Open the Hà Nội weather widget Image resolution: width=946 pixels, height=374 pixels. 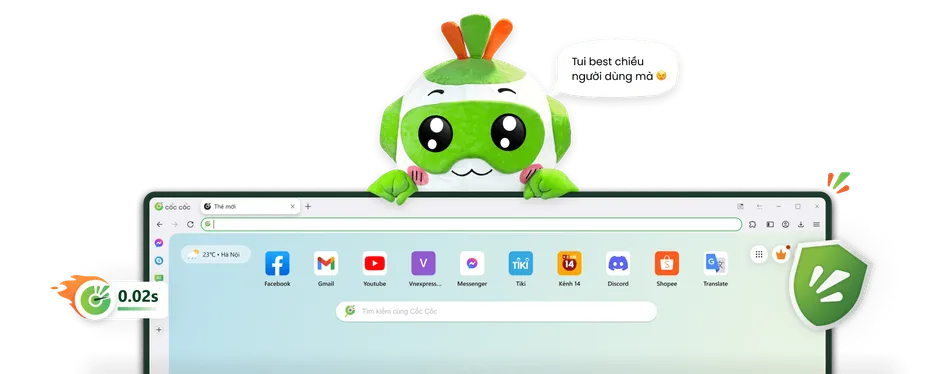[215, 255]
